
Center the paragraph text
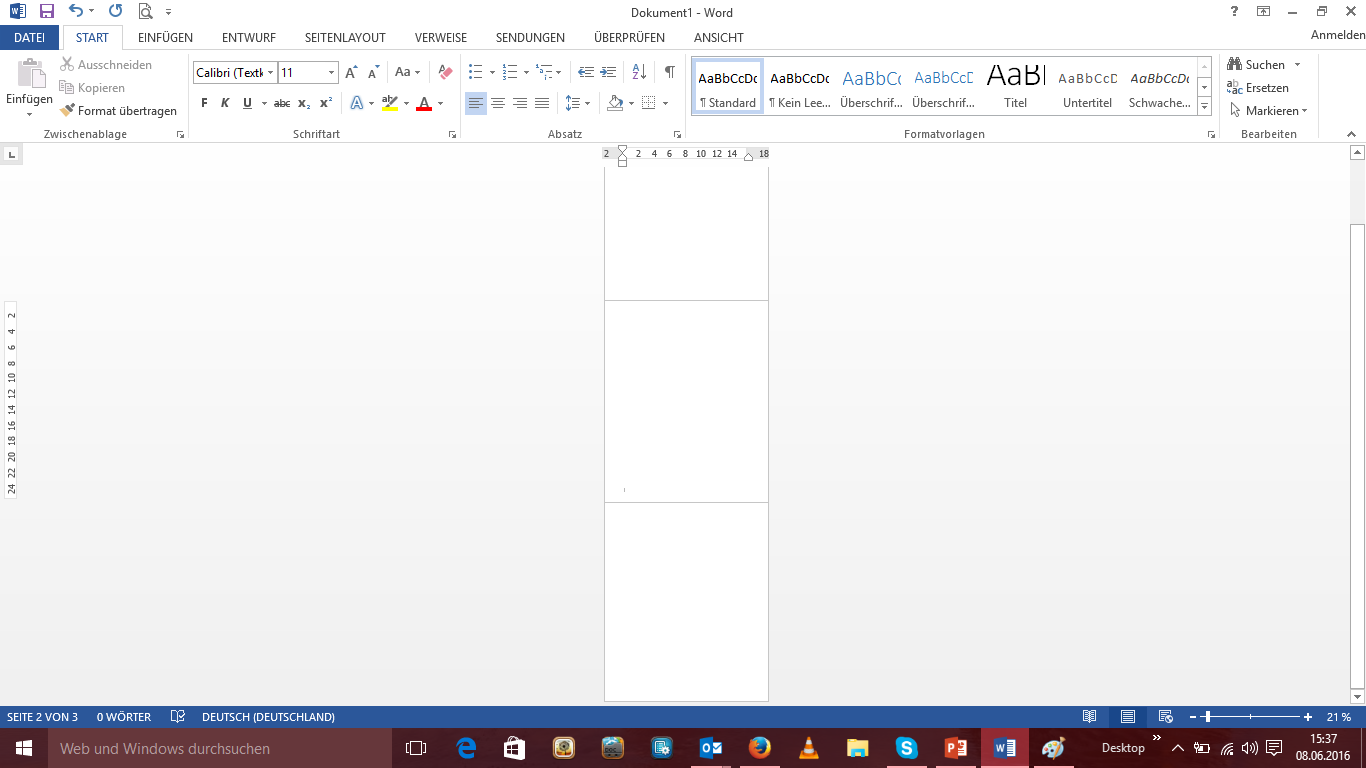coord(498,103)
